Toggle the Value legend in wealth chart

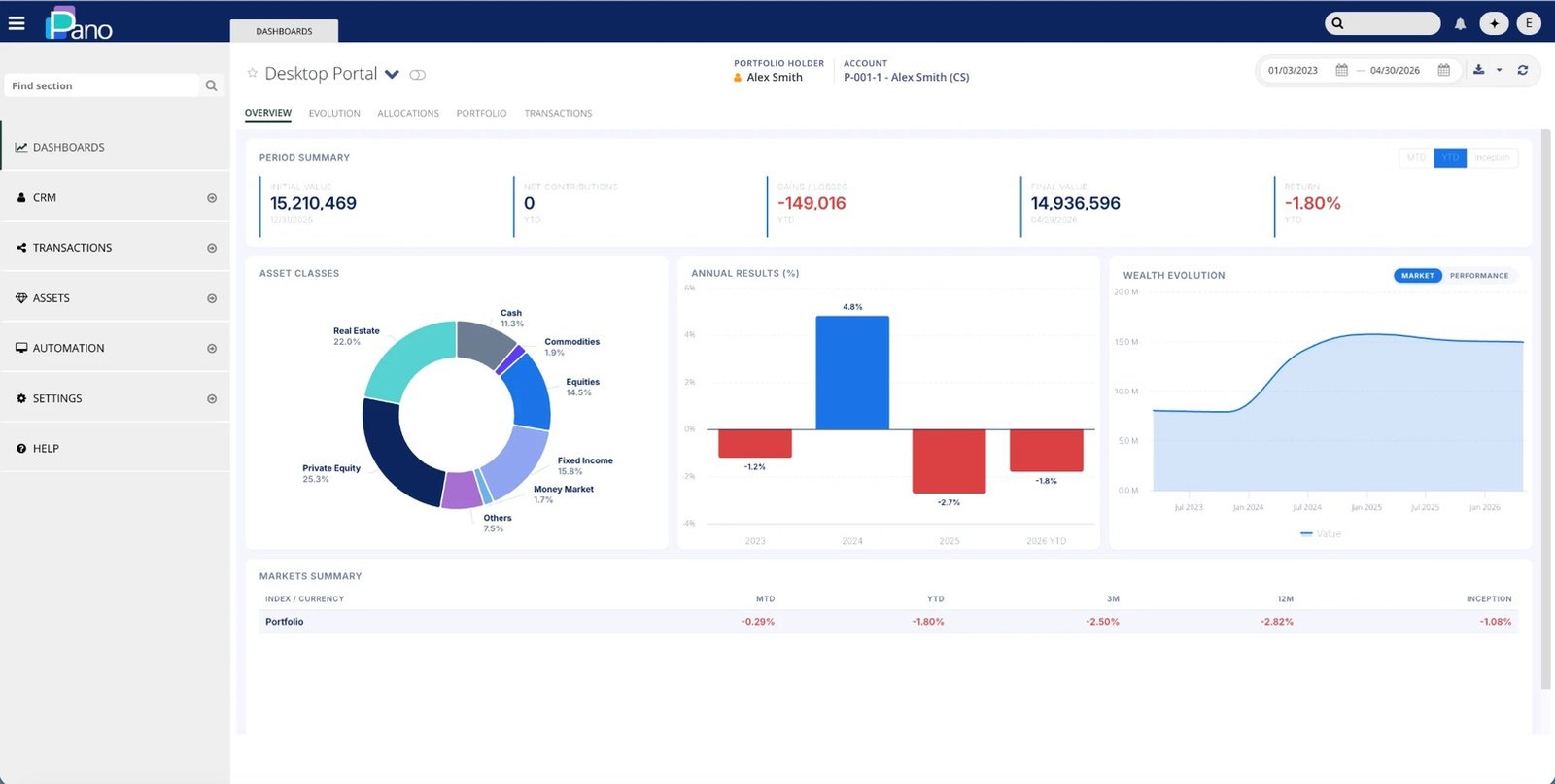1321,534
